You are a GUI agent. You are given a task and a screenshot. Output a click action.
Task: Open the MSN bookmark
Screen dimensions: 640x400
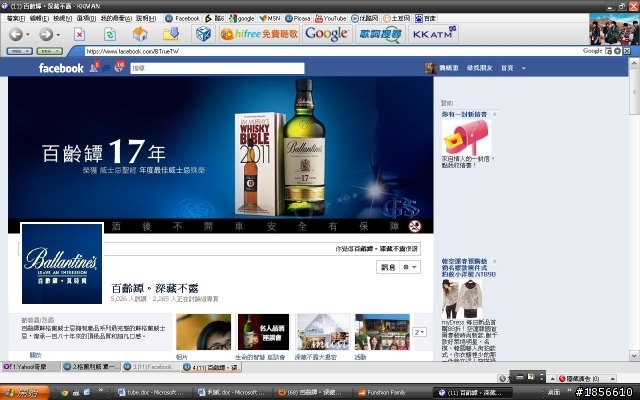[x=269, y=18]
